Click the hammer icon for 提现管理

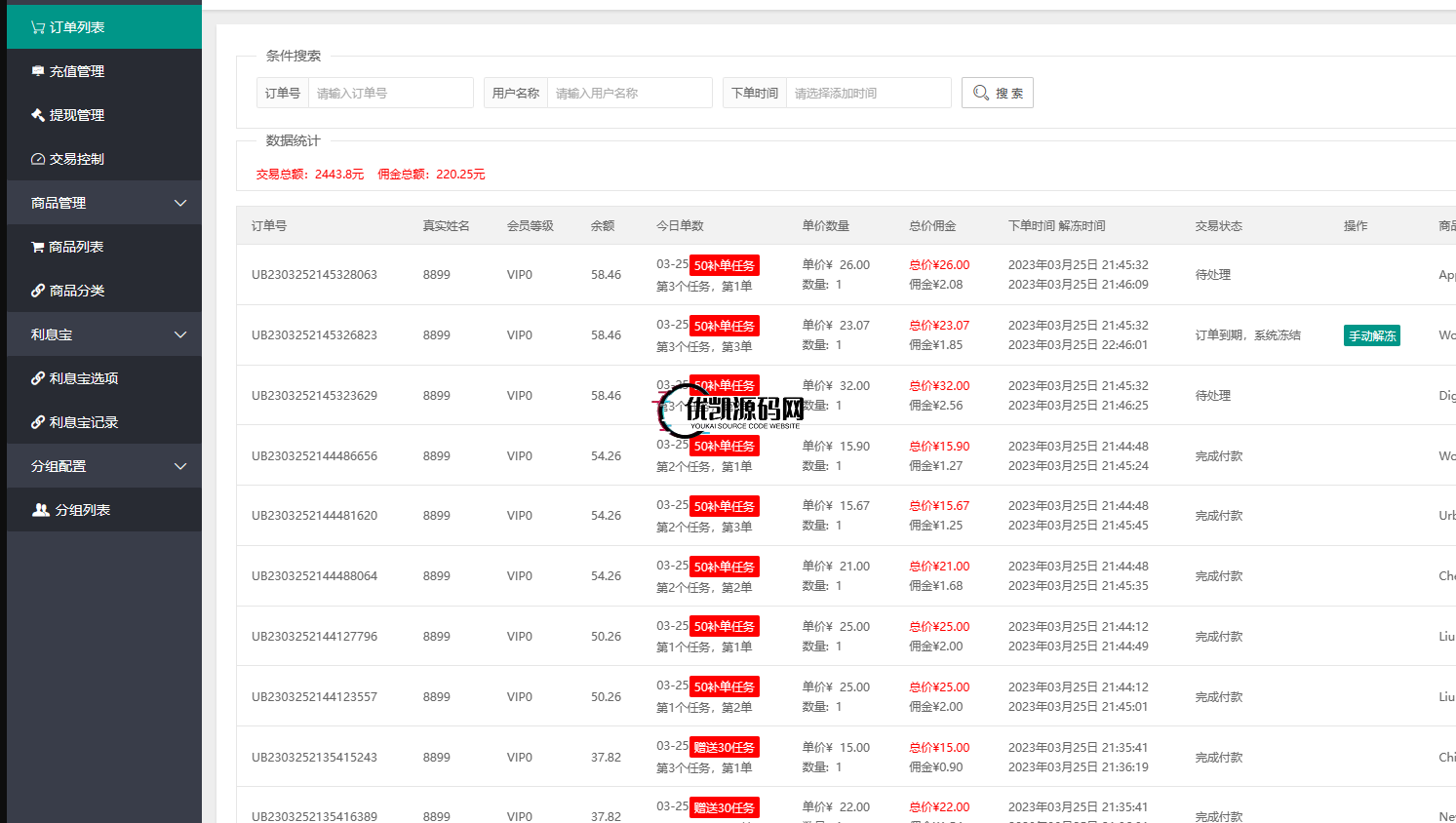click(38, 115)
